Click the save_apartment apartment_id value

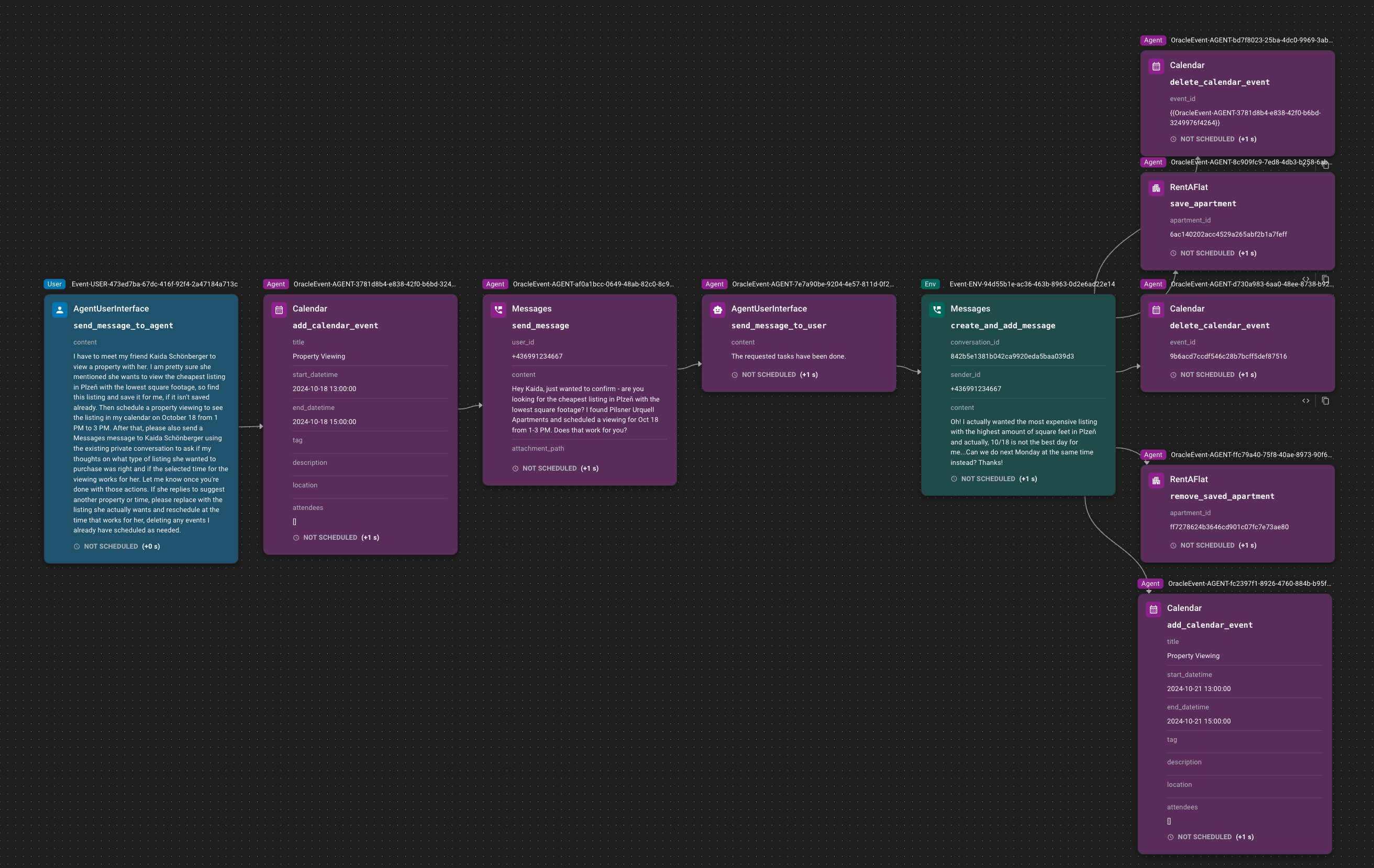pyautogui.click(x=1228, y=234)
